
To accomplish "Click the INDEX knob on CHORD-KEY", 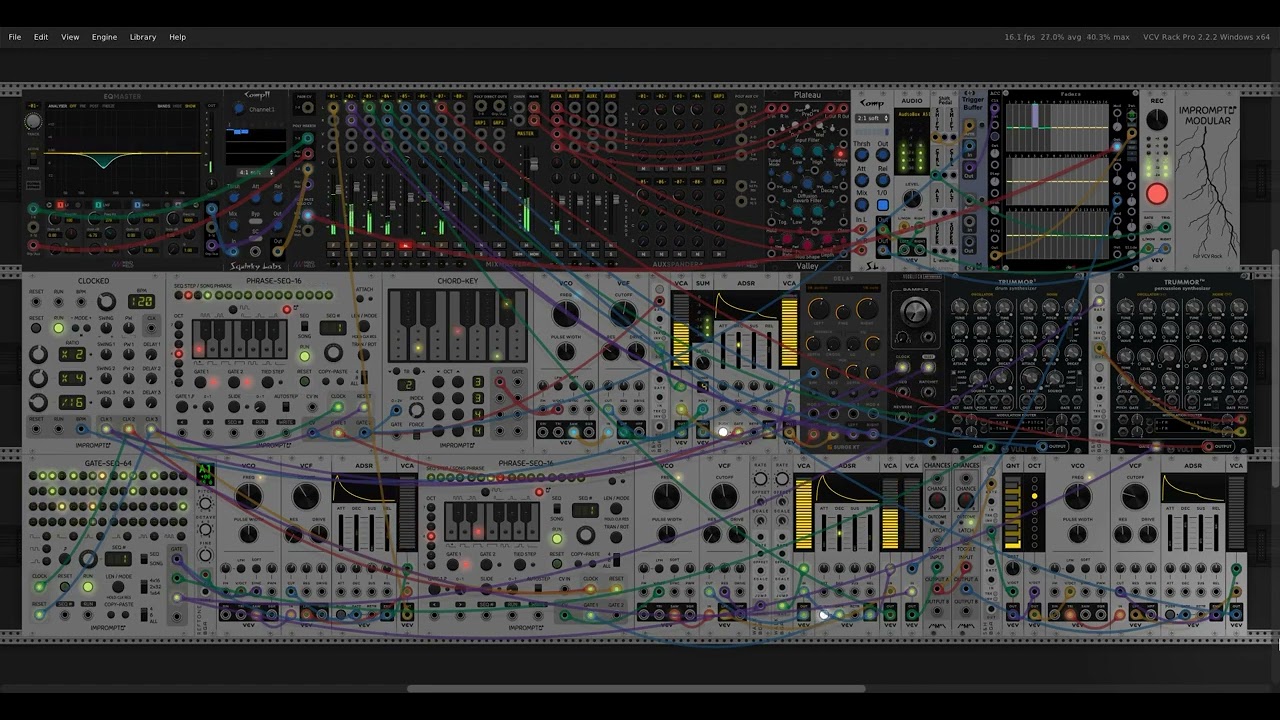I will click(x=416, y=410).
